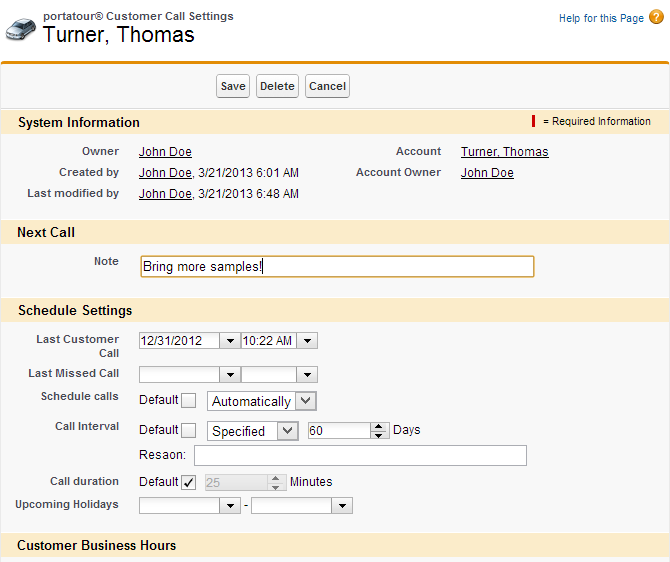Open the Account Turner, Thomas link
670x562 pixels.
point(505,152)
